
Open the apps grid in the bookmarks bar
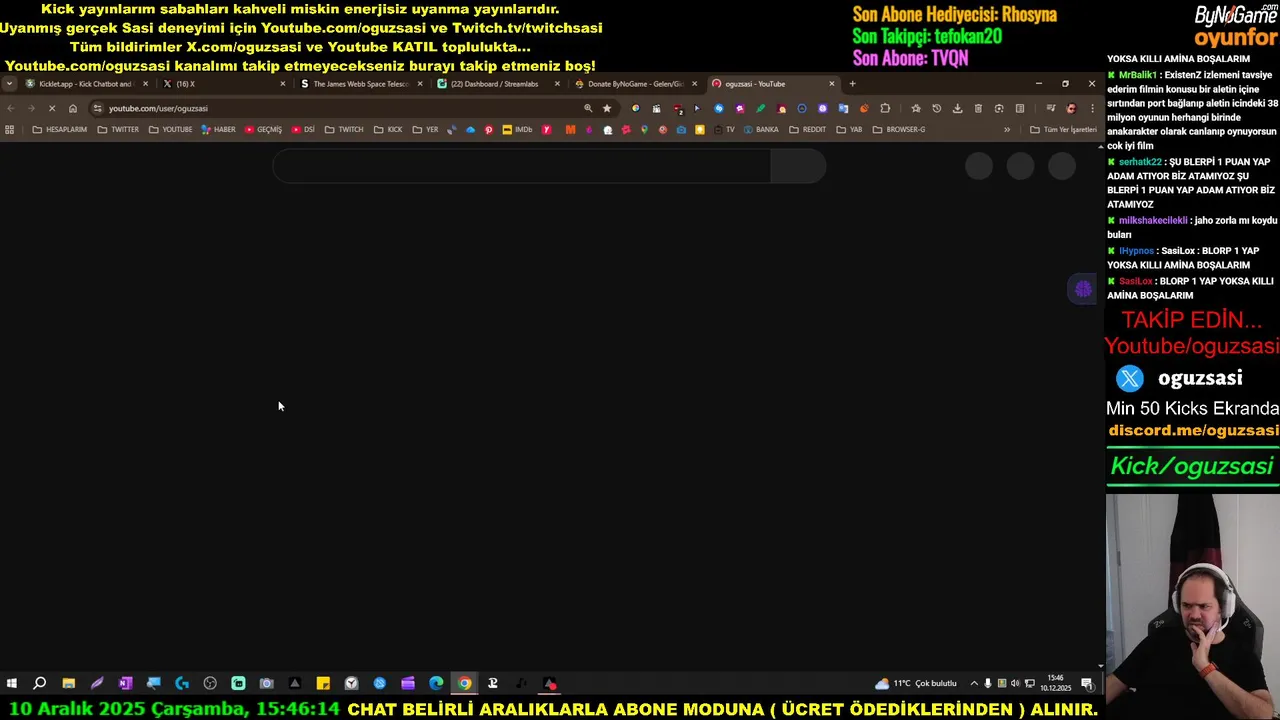[x=10, y=129]
